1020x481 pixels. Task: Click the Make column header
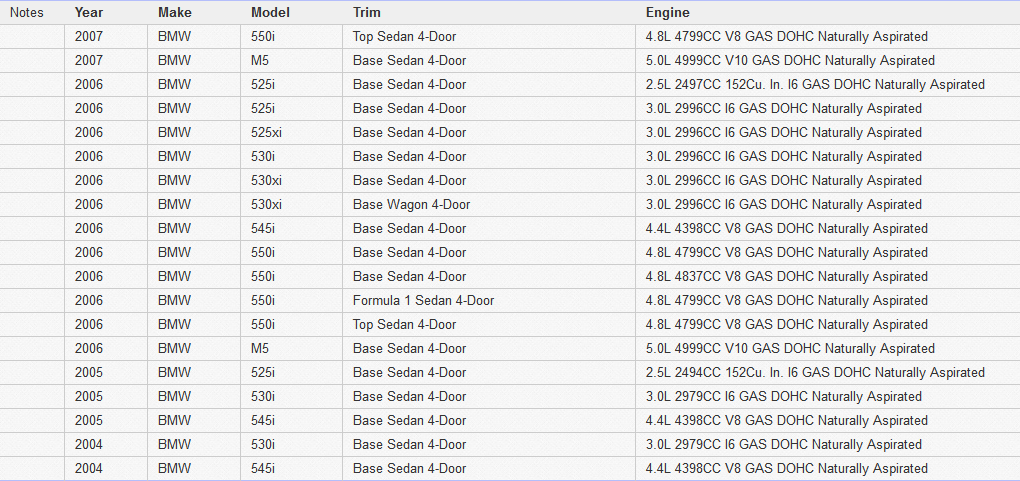pos(175,13)
